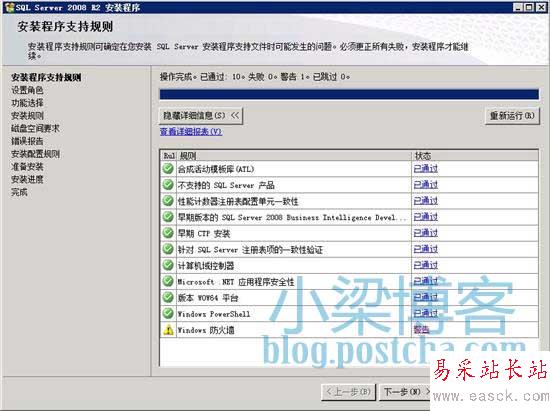Collapse details with 隐藏详细信息 button

click(x=201, y=116)
